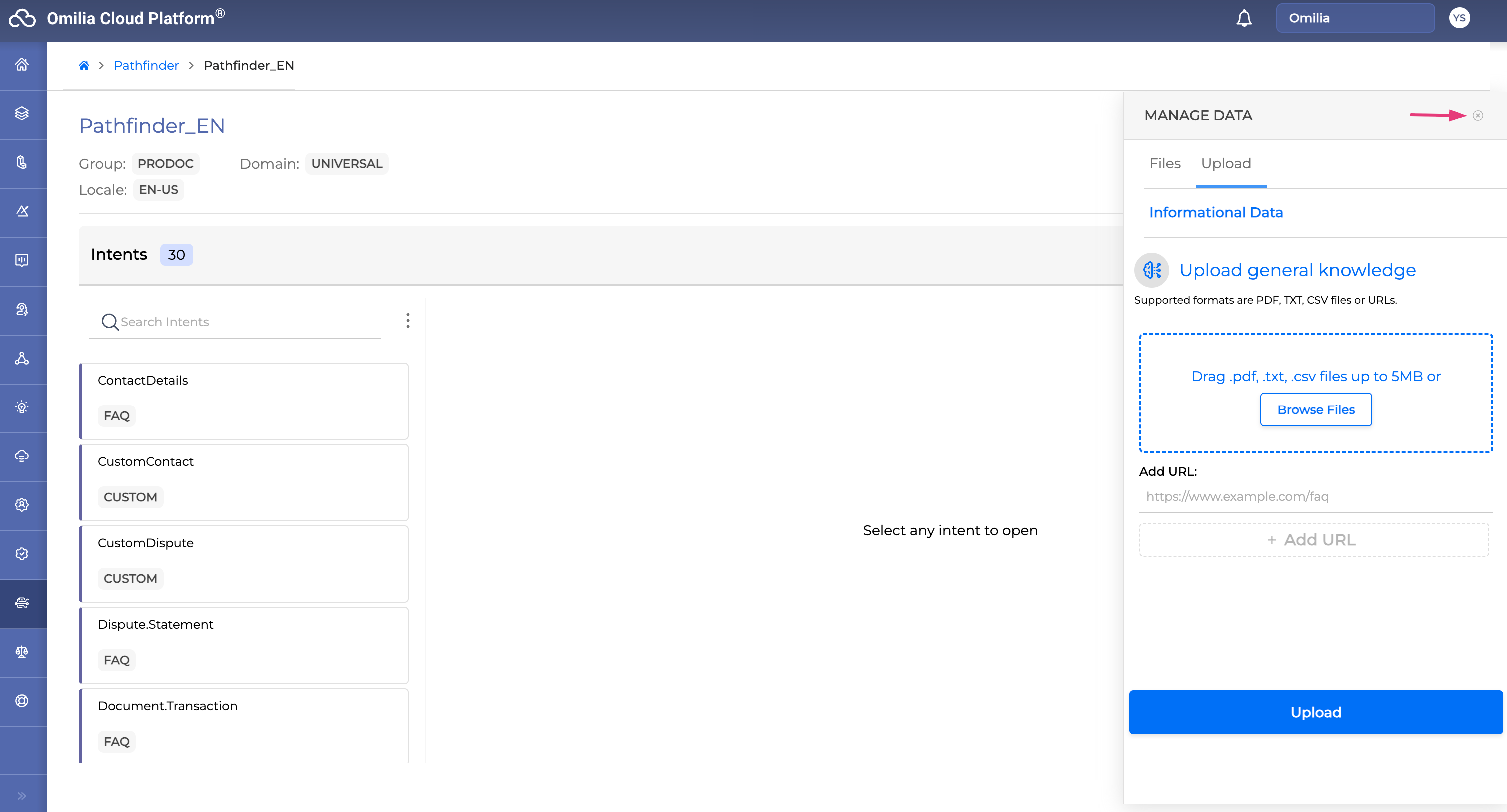
Task: Click the YS user avatar
Action: 1459,18
